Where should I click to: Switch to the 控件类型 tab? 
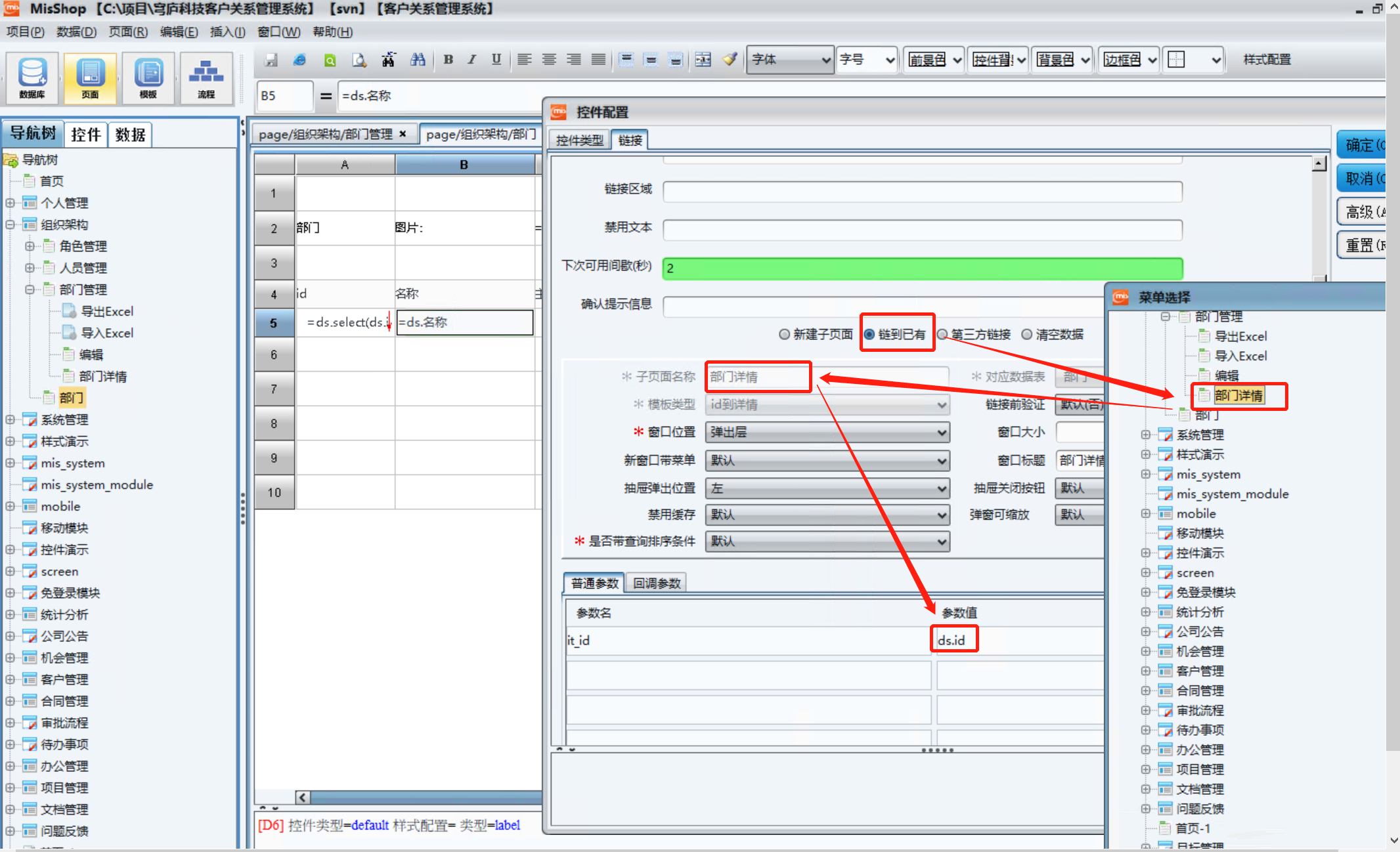click(579, 140)
